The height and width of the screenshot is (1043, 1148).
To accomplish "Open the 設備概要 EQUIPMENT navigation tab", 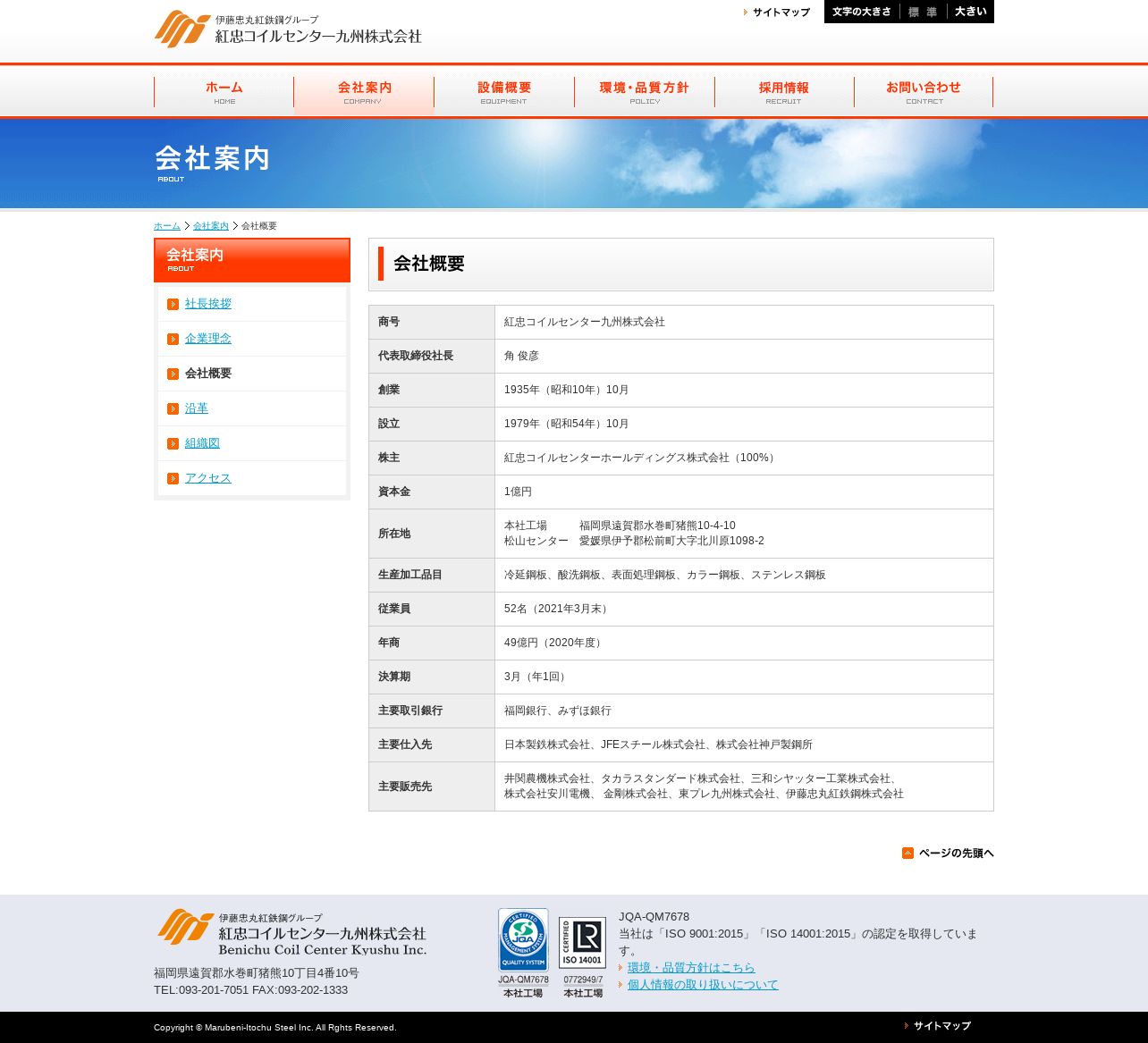I will point(504,92).
